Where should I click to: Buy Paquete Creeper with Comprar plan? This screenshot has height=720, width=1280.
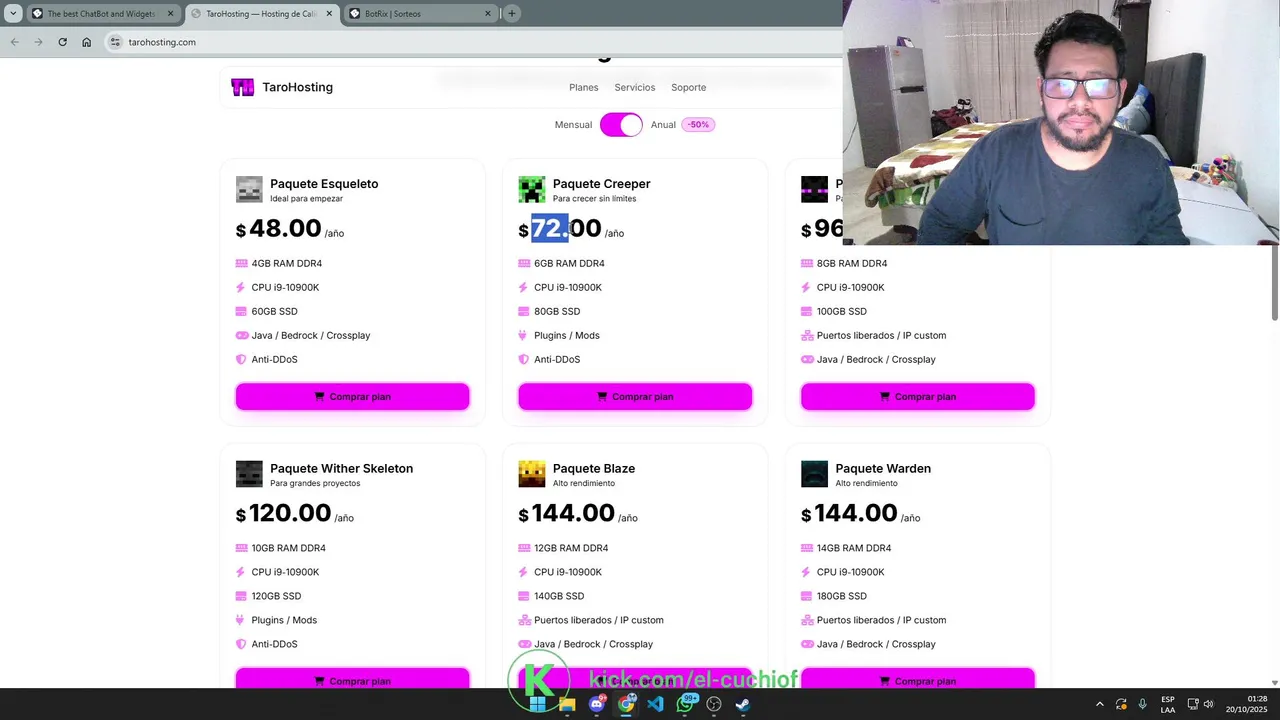pyautogui.click(x=635, y=397)
